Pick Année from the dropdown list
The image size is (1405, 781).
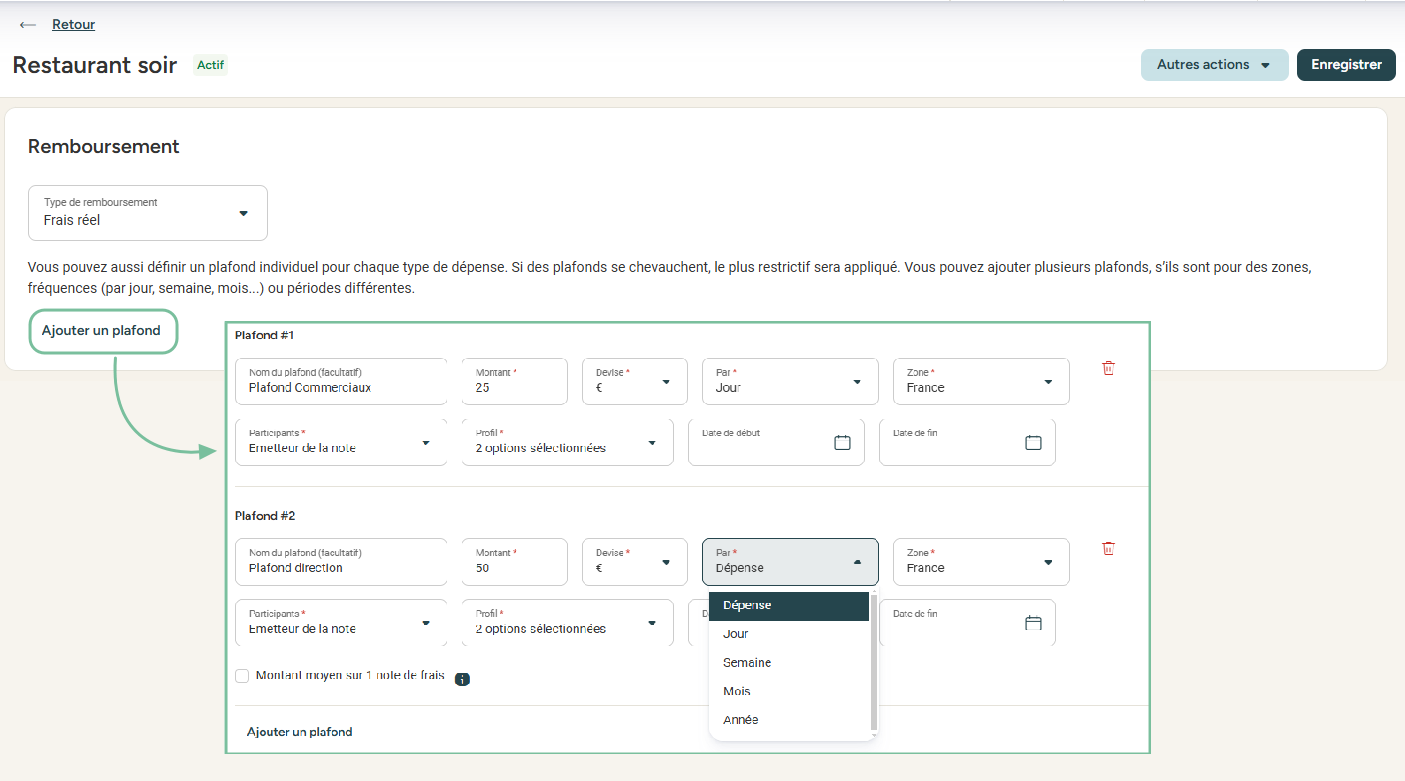(x=740, y=720)
